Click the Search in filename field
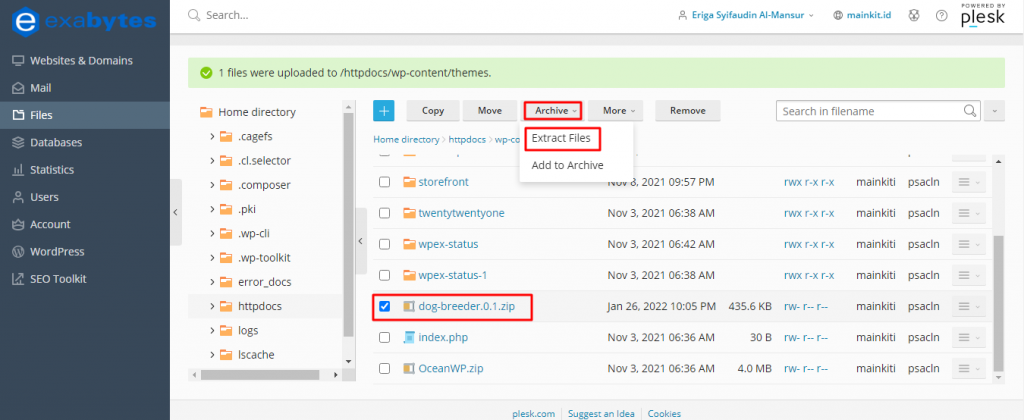The height and width of the screenshot is (420, 1024). [x=868, y=111]
